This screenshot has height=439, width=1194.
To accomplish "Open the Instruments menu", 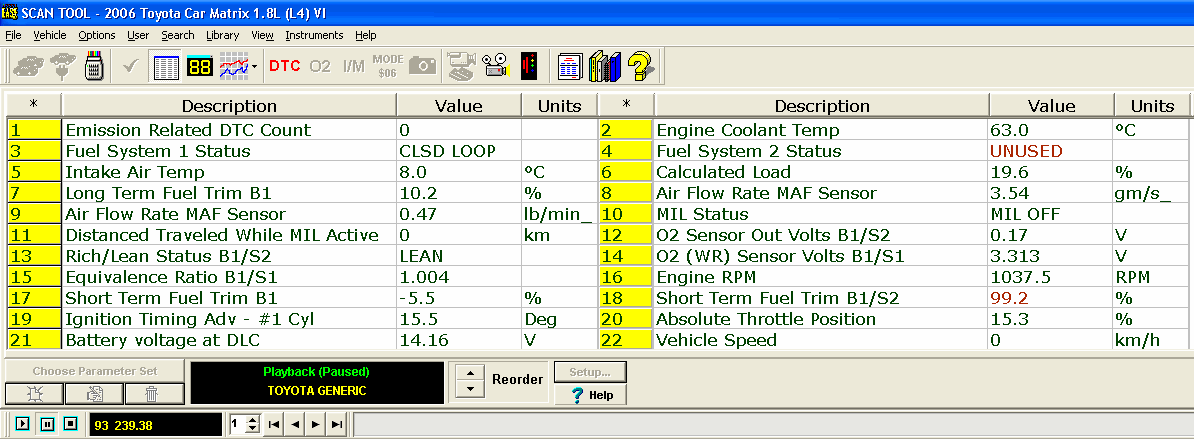I will [x=314, y=35].
